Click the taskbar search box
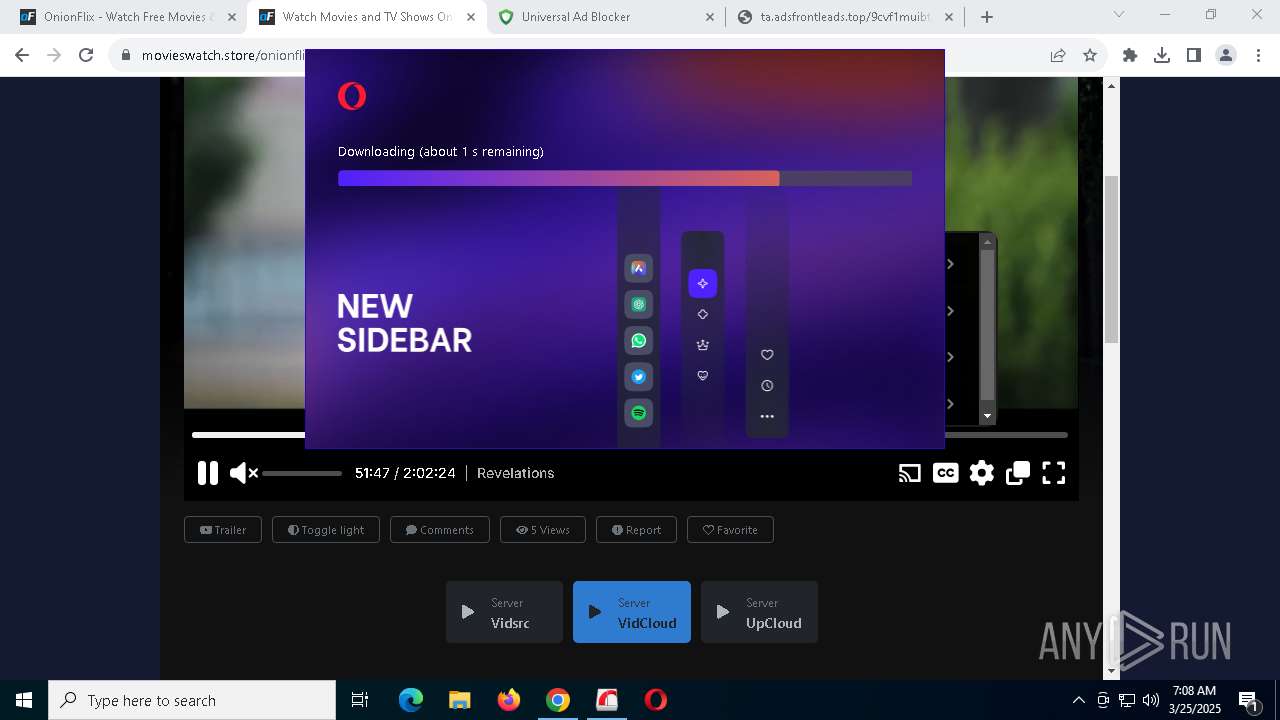This screenshot has width=1280, height=720. click(192, 700)
